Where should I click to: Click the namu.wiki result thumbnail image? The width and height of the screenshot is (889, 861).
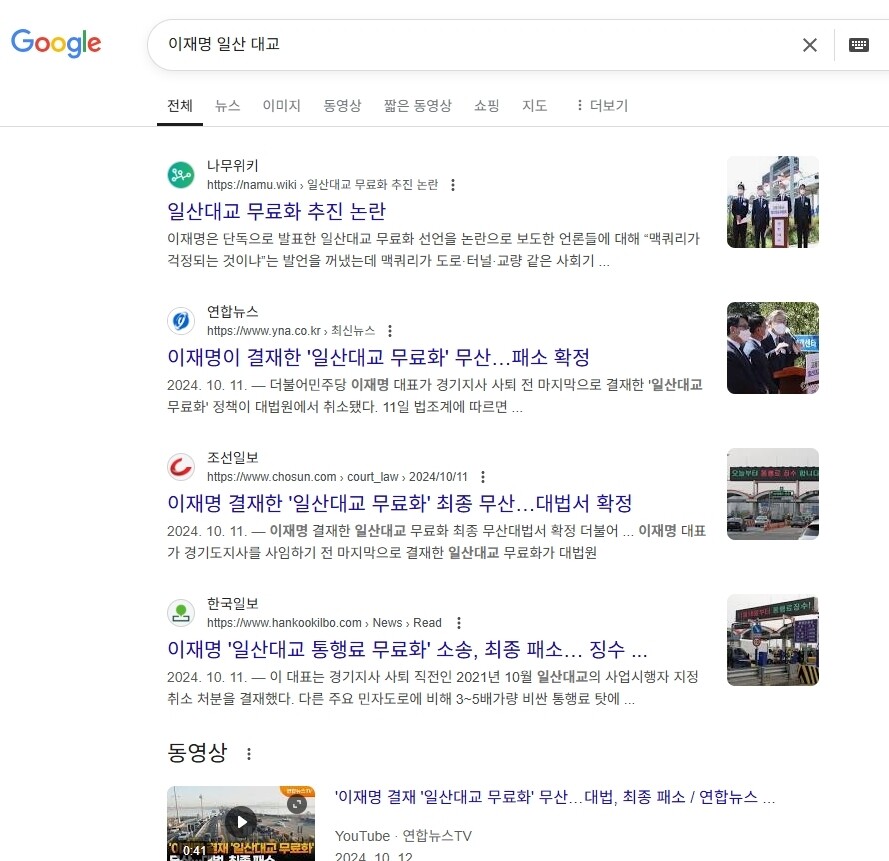[x=773, y=202]
